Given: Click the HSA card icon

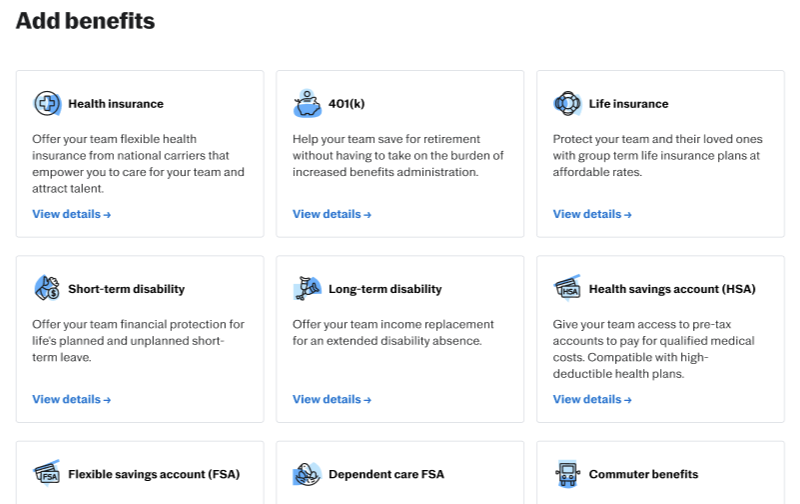Looking at the screenshot, I should [567, 289].
